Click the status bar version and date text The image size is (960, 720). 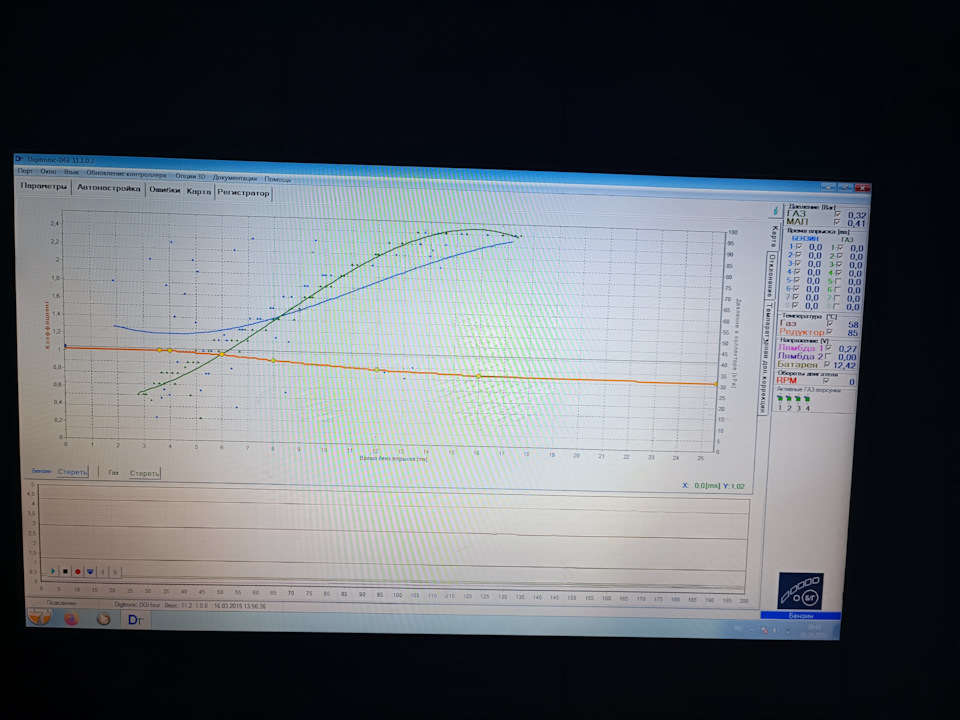(x=190, y=606)
